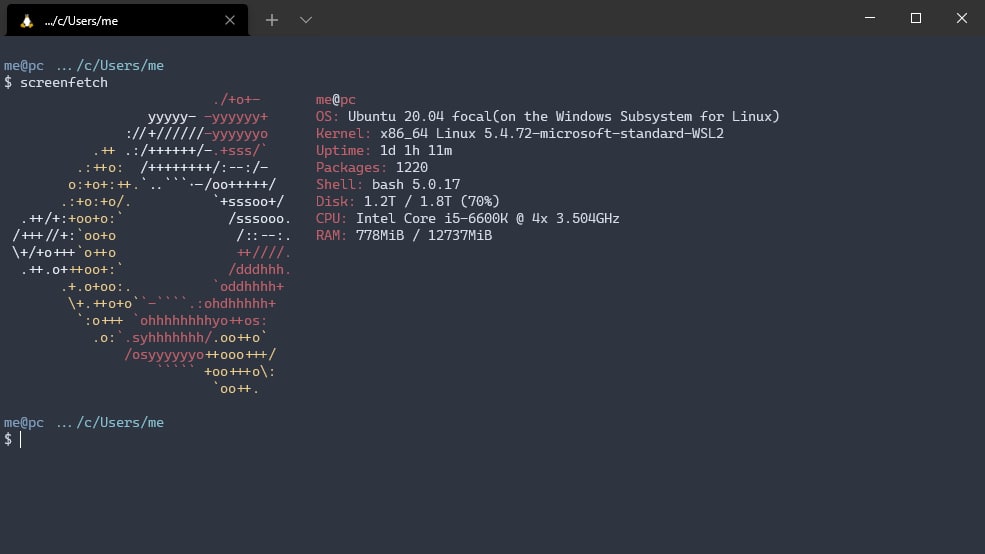Click the typed 'screenfetch' command text
Viewport: 985px width, 554px height.
coord(63,82)
